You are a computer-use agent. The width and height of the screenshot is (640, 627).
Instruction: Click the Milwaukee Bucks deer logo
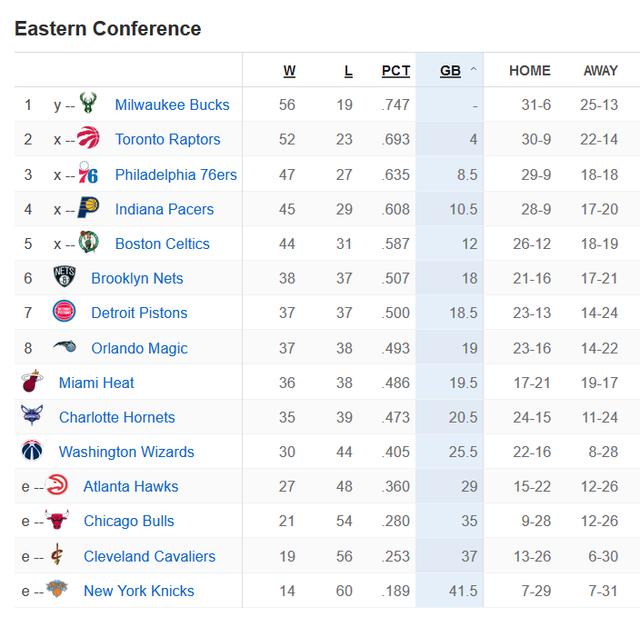pos(88,103)
